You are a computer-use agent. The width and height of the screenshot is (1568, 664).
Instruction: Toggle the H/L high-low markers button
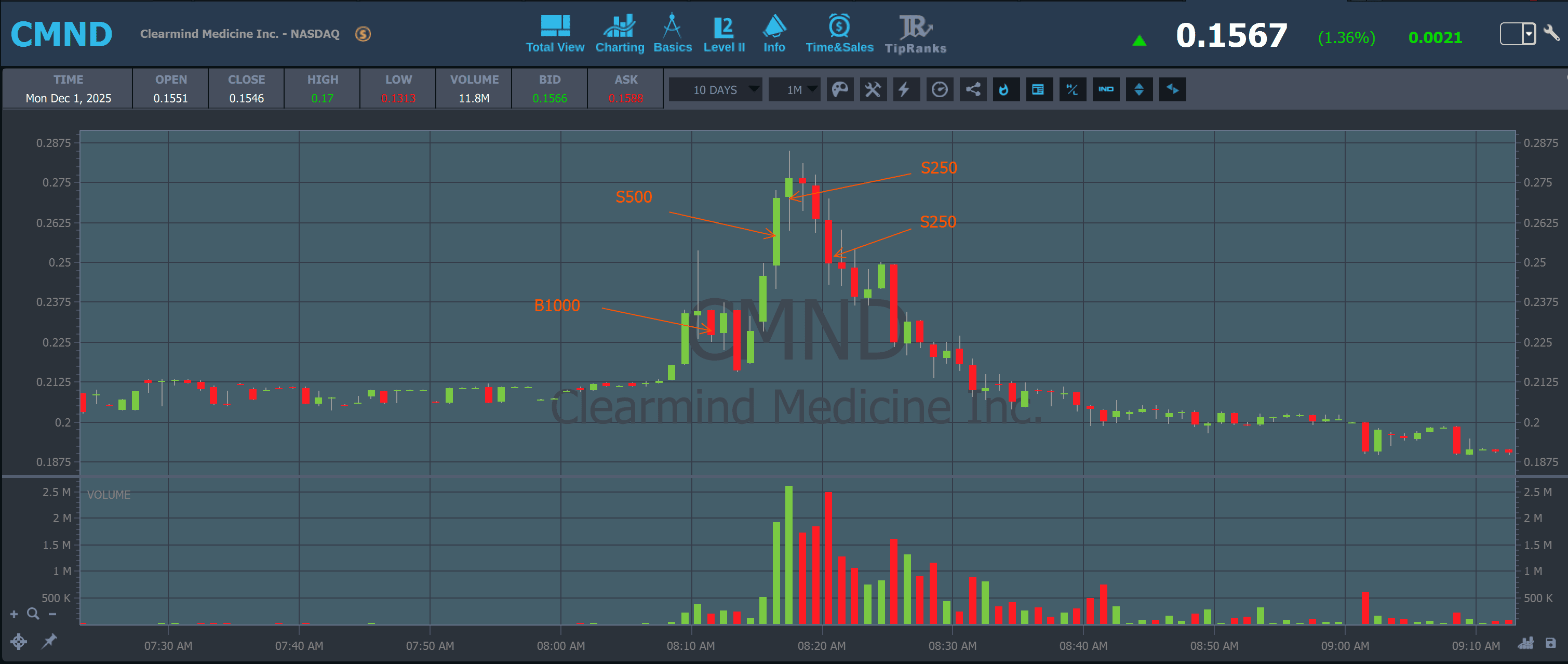(1072, 89)
